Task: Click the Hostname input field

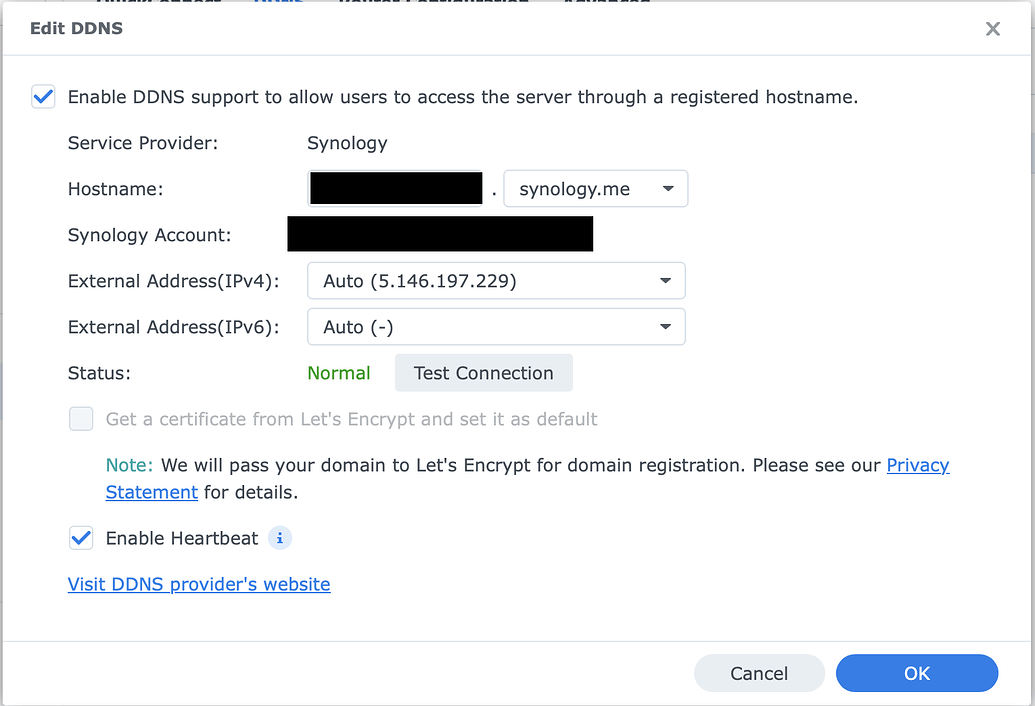Action: point(396,189)
